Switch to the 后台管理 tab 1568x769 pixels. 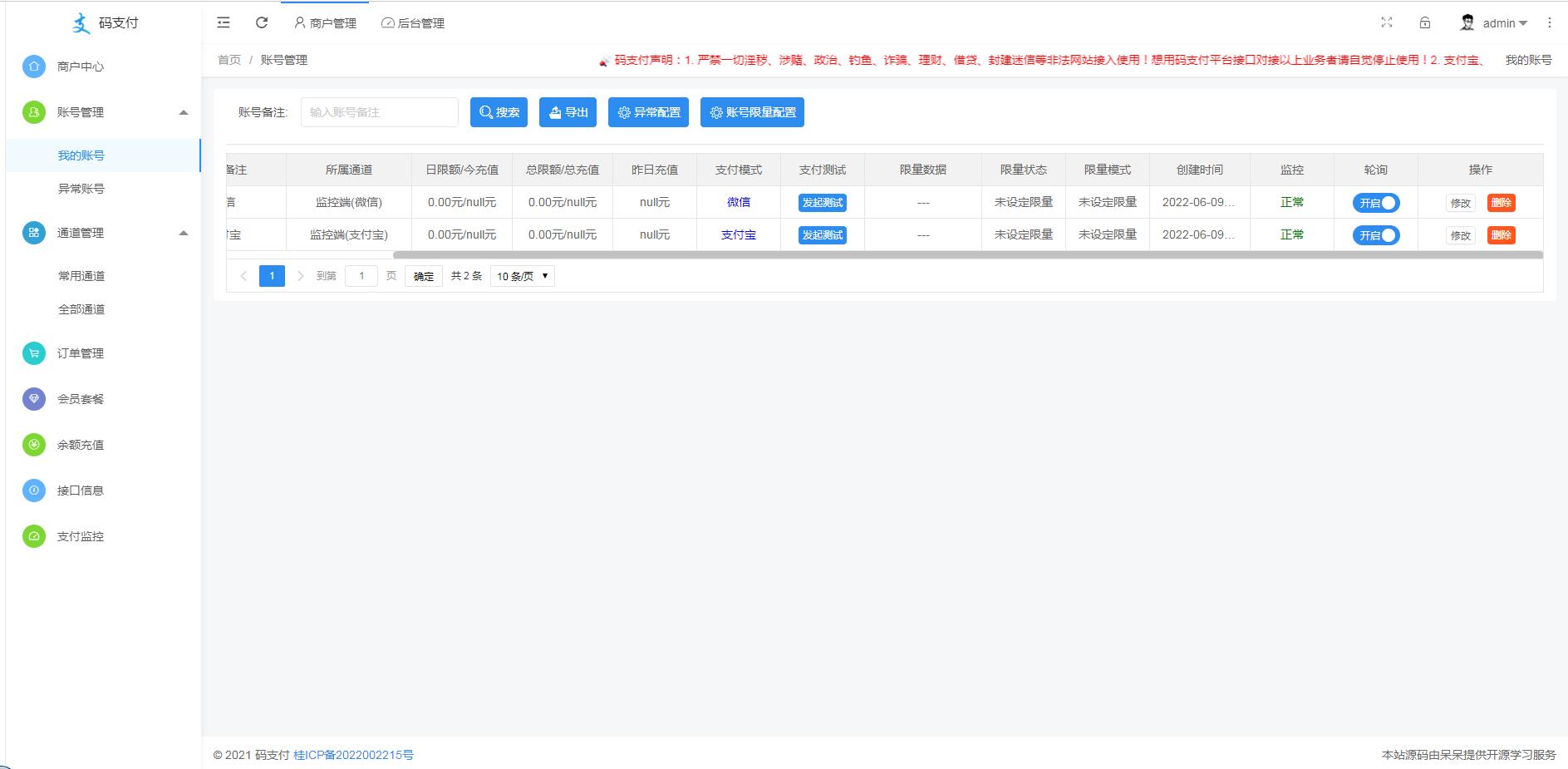413,23
